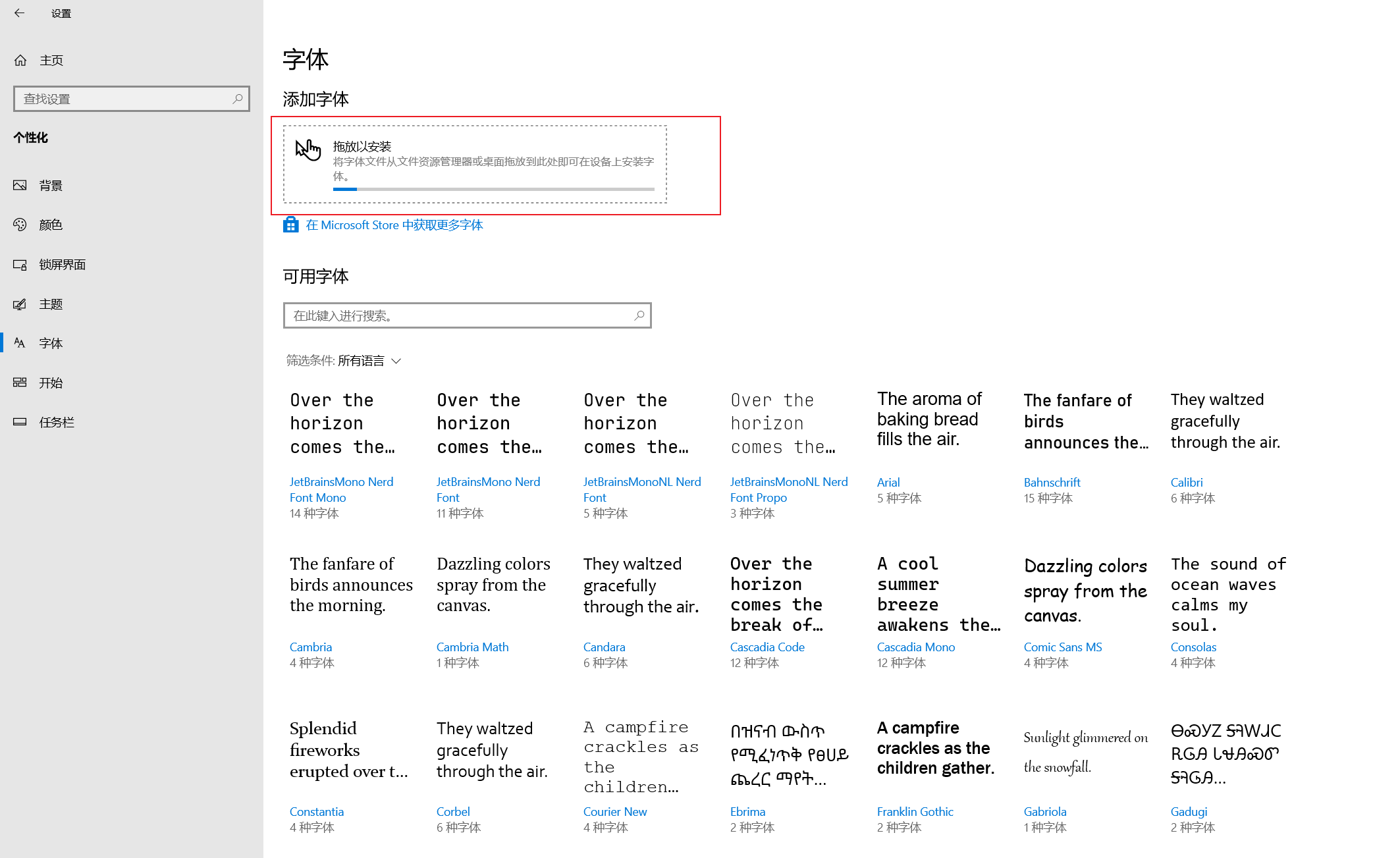Open the 字体 sidebar menu item
This screenshot has width=1400, height=858.
pyautogui.click(x=51, y=343)
